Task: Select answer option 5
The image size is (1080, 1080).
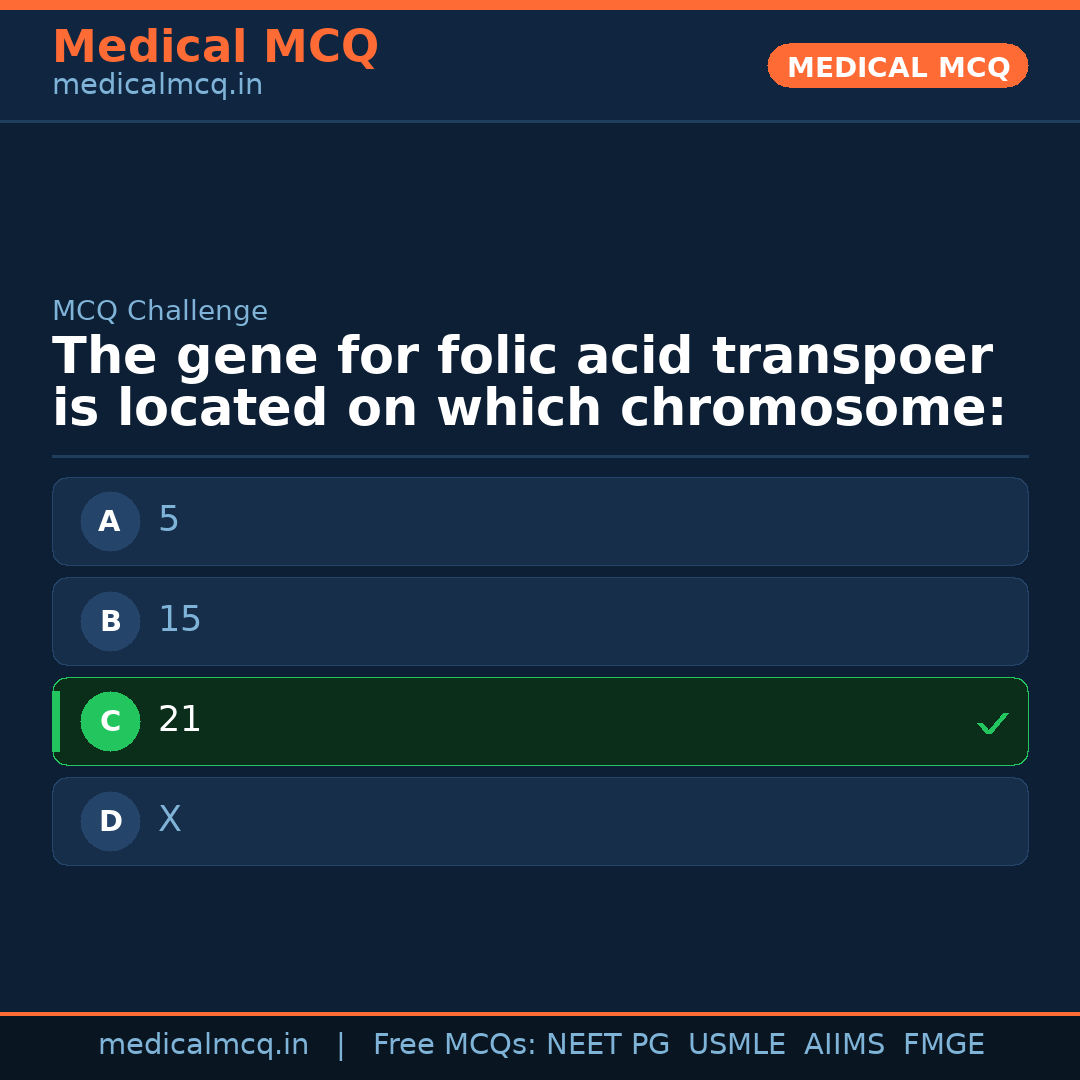Action: (x=540, y=521)
